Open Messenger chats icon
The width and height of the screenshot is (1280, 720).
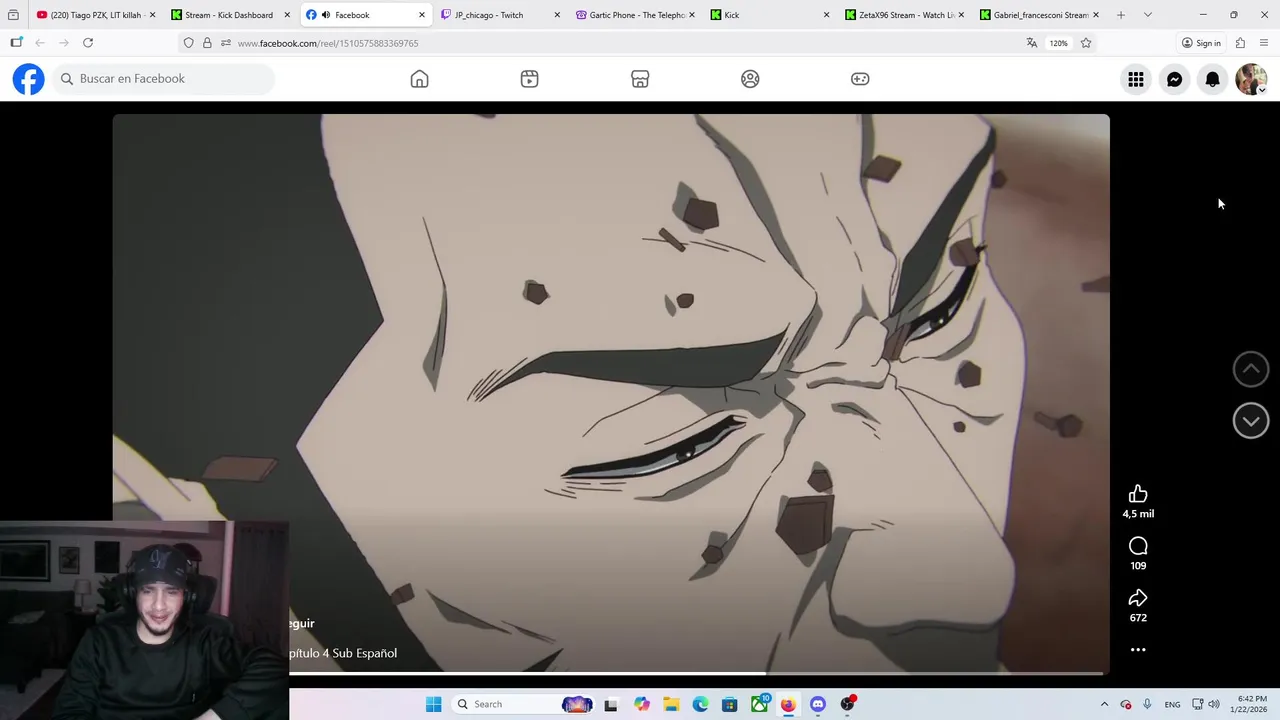(1175, 79)
